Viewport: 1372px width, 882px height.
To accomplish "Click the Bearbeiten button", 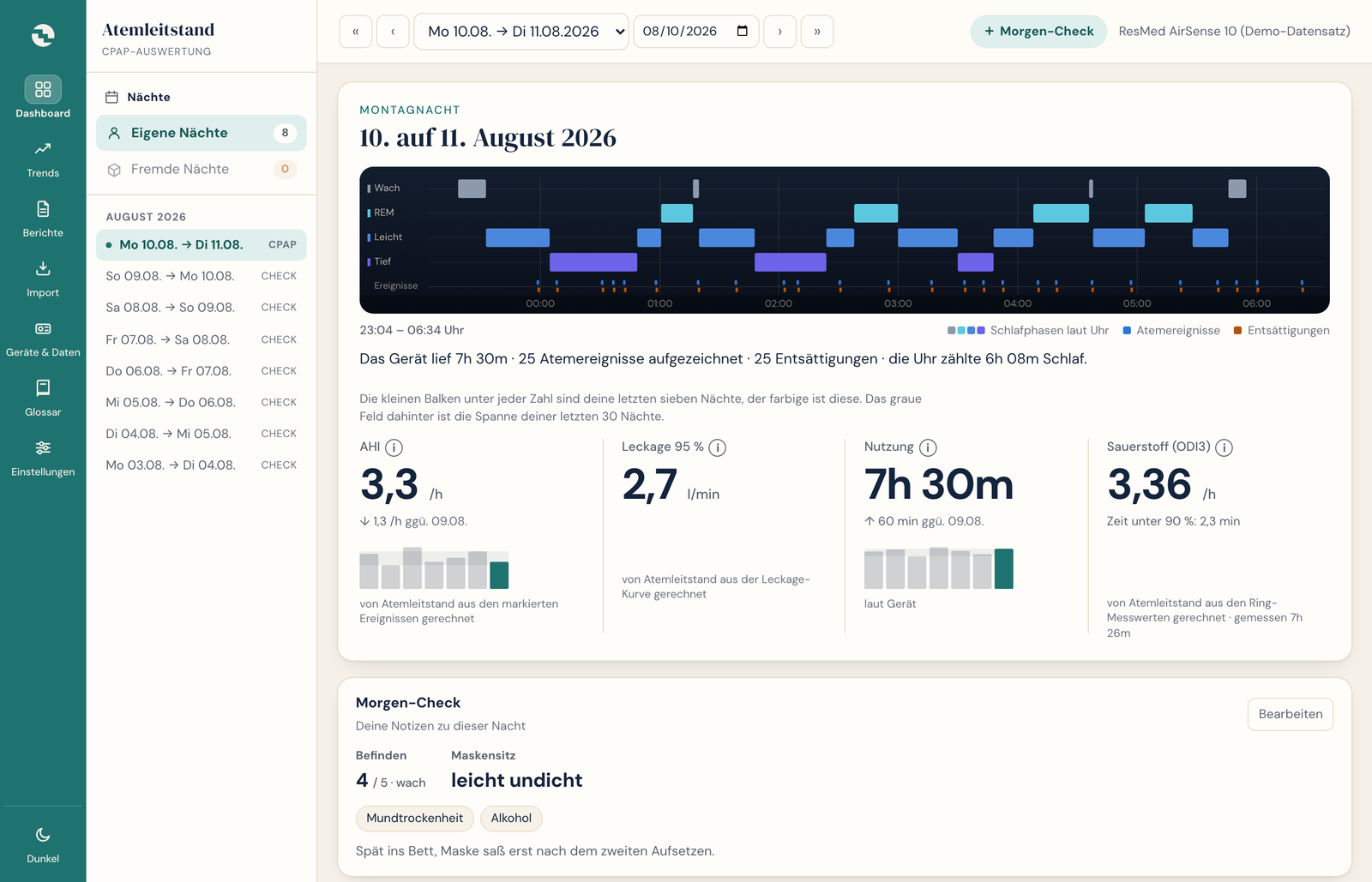I will [x=1291, y=714].
